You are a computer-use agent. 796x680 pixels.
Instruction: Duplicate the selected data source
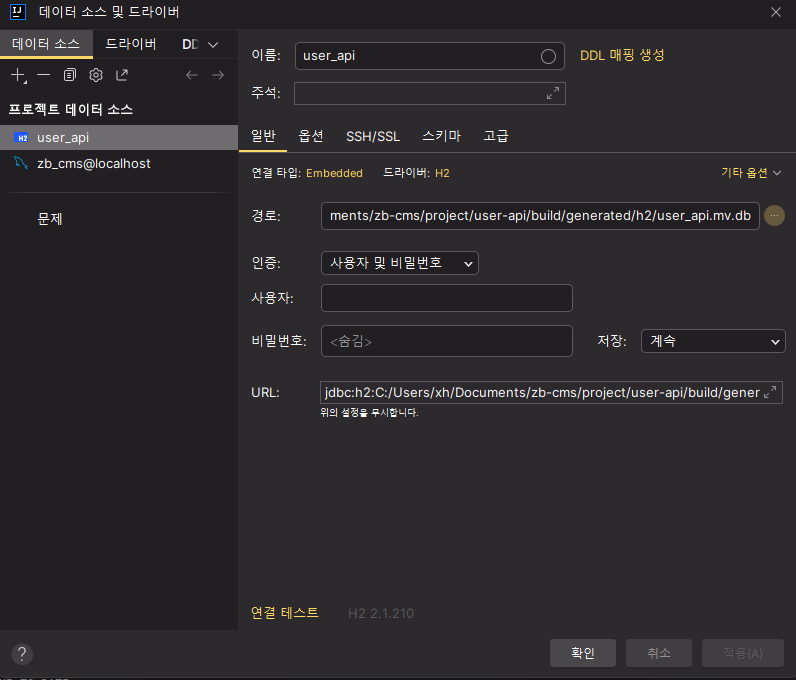[x=70, y=75]
